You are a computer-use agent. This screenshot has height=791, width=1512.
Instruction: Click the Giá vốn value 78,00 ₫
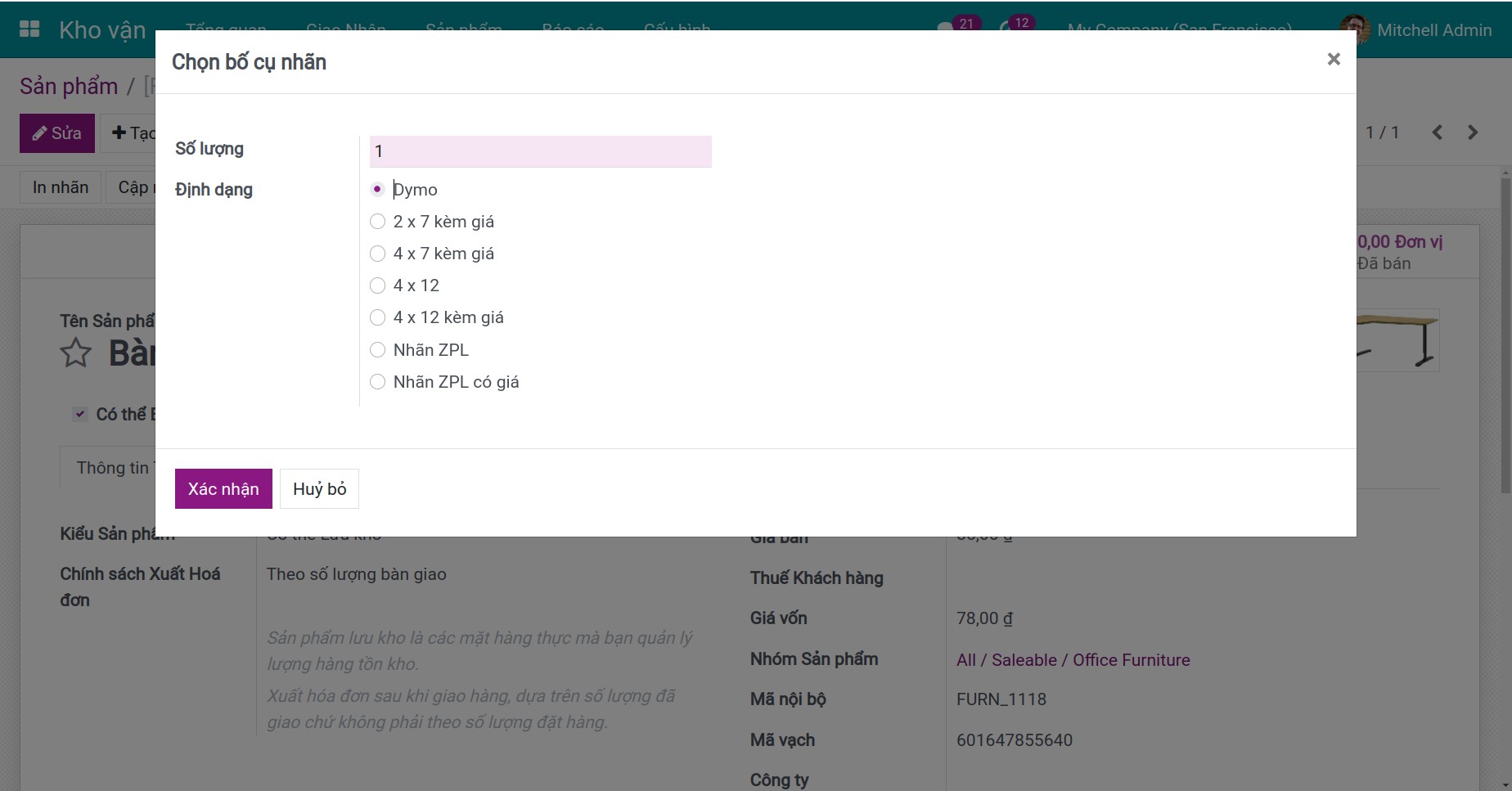(x=984, y=618)
